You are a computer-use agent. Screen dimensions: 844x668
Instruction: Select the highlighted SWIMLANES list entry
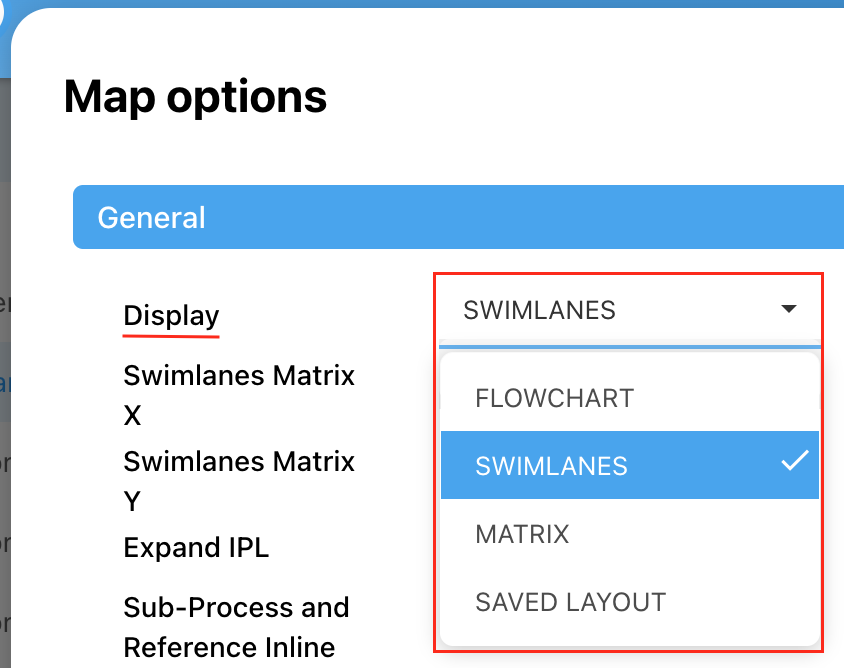click(551, 466)
